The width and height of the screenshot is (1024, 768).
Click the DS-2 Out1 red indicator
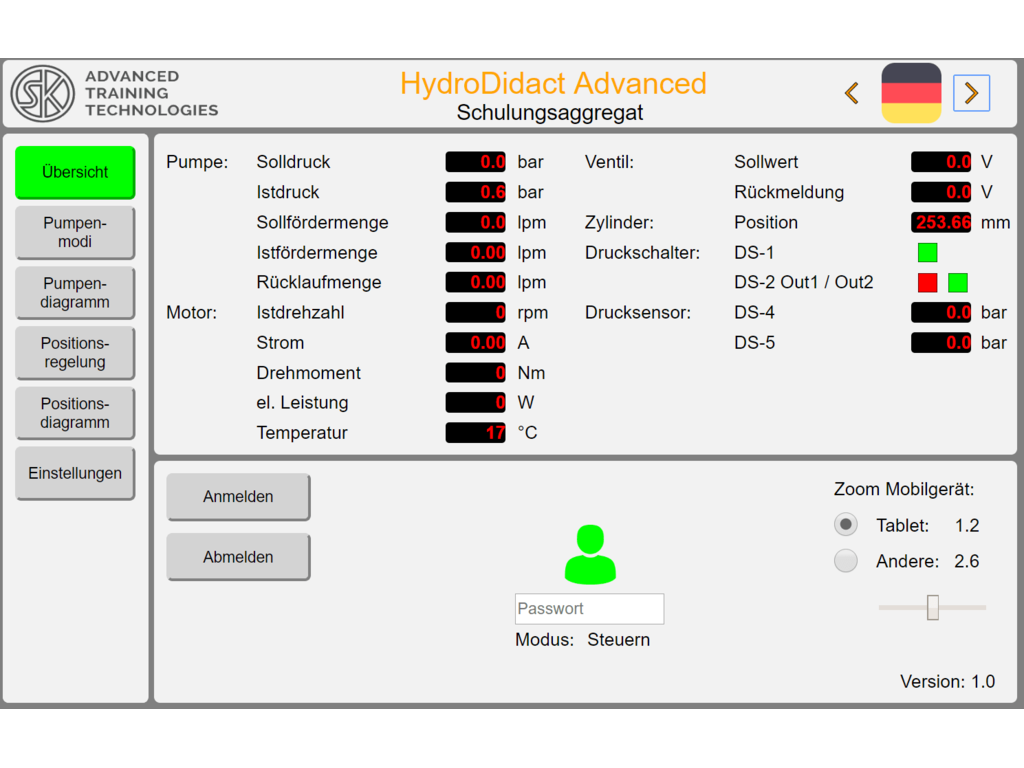(x=927, y=282)
